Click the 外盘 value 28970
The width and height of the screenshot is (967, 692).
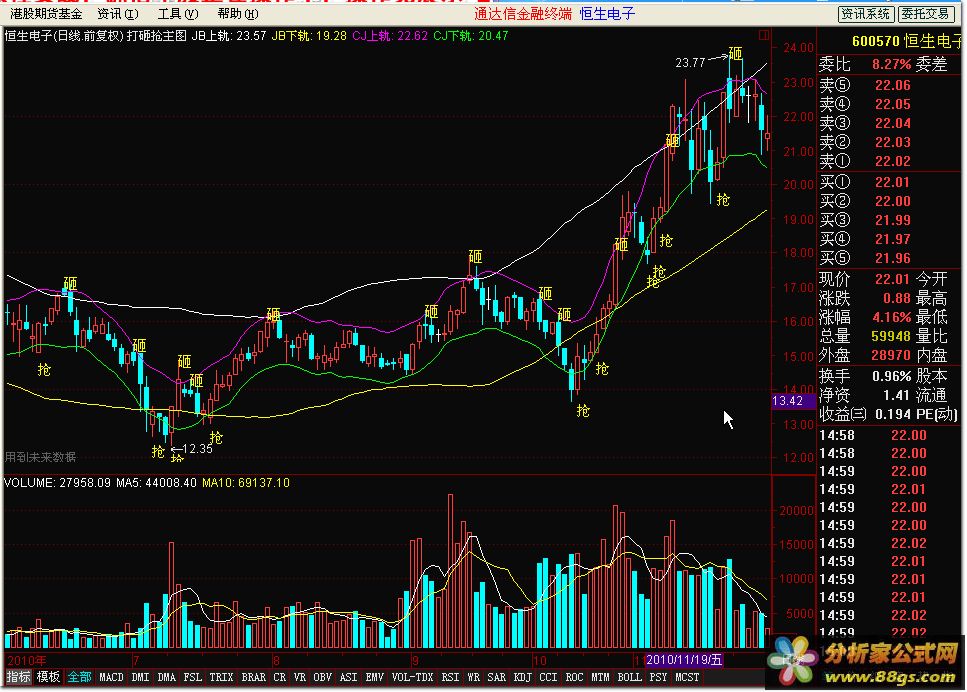point(891,356)
